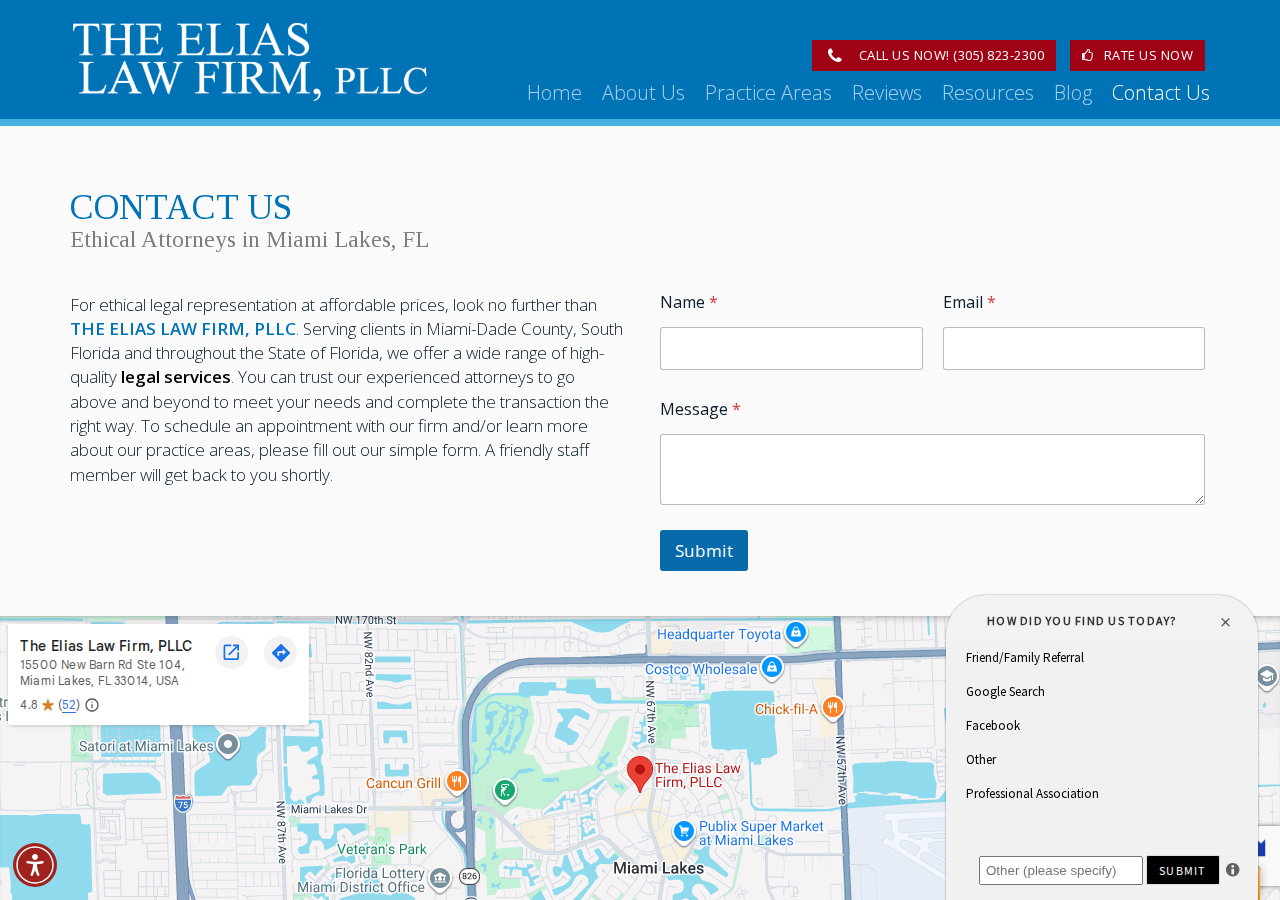
Task: Open Practice Areas menu item
Action: [768, 93]
